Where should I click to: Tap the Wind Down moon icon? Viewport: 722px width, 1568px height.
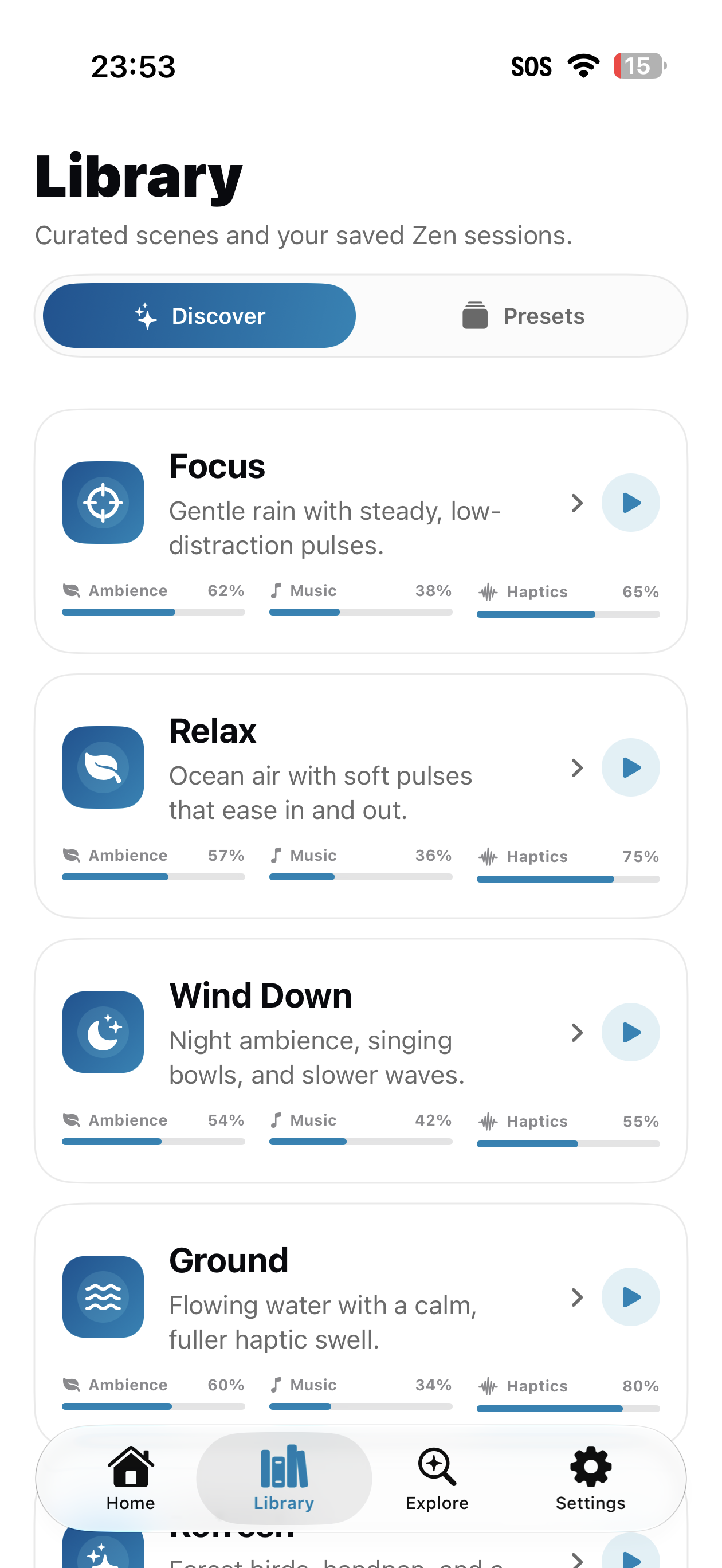[103, 1032]
